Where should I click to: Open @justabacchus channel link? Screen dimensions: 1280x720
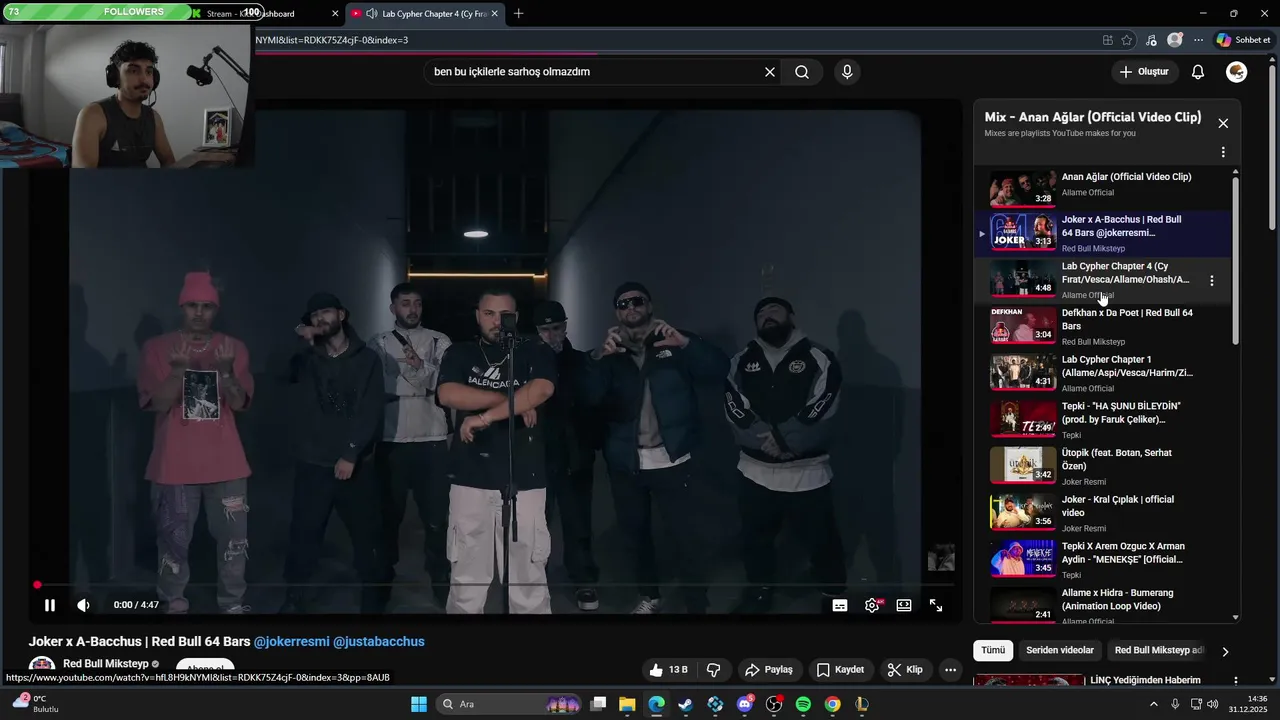pos(379,642)
